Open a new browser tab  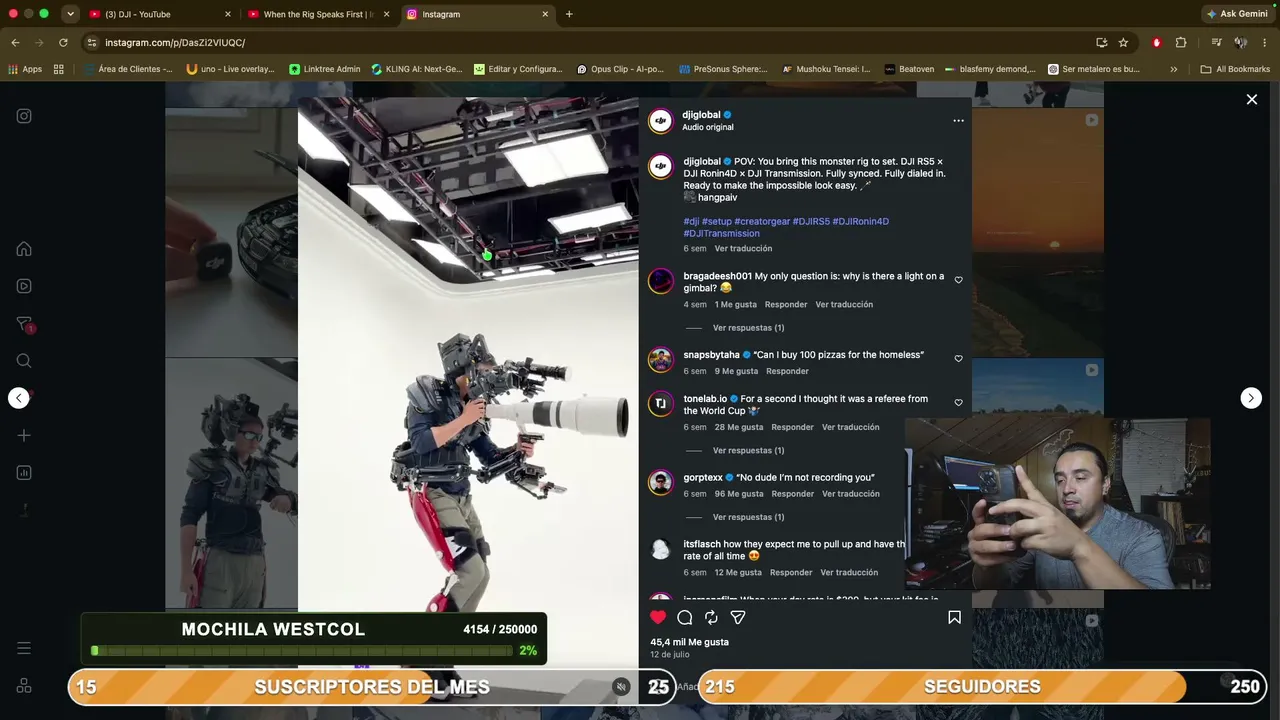click(569, 14)
